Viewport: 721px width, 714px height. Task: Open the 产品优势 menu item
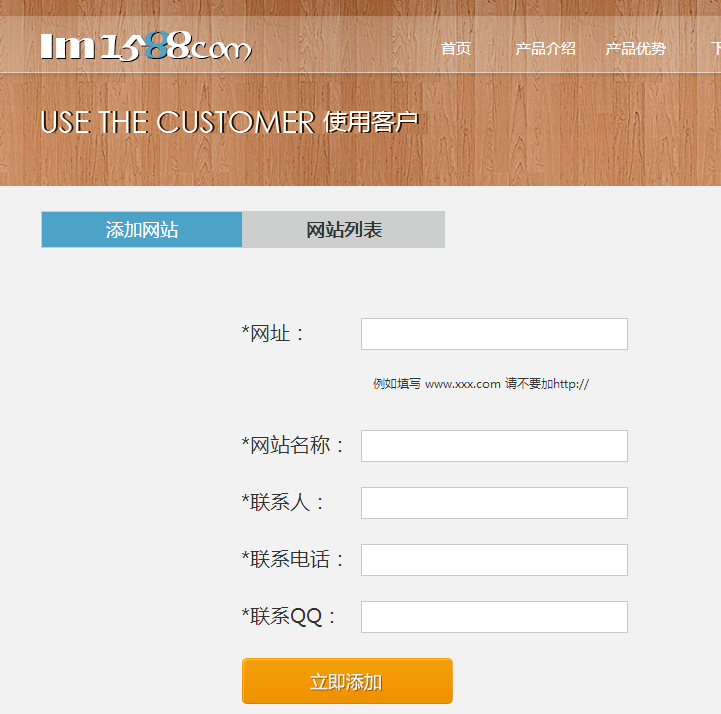(635, 48)
